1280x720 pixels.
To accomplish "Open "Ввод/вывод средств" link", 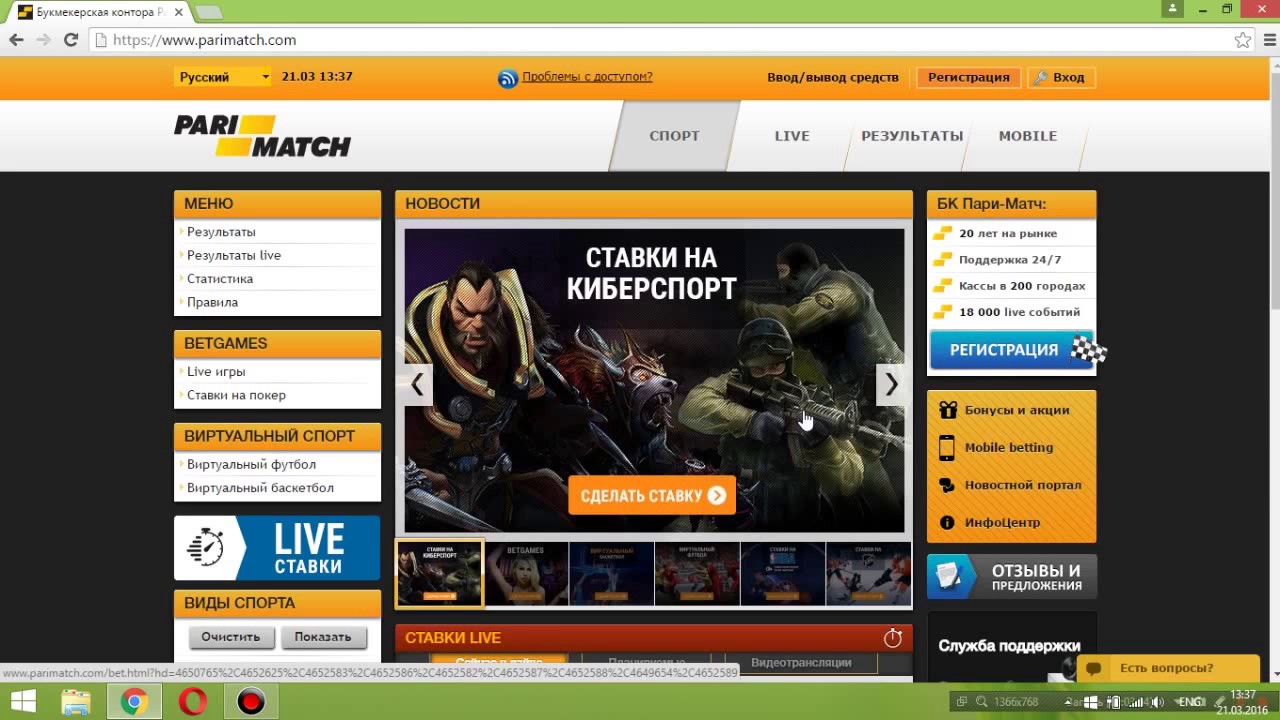I will coord(832,77).
